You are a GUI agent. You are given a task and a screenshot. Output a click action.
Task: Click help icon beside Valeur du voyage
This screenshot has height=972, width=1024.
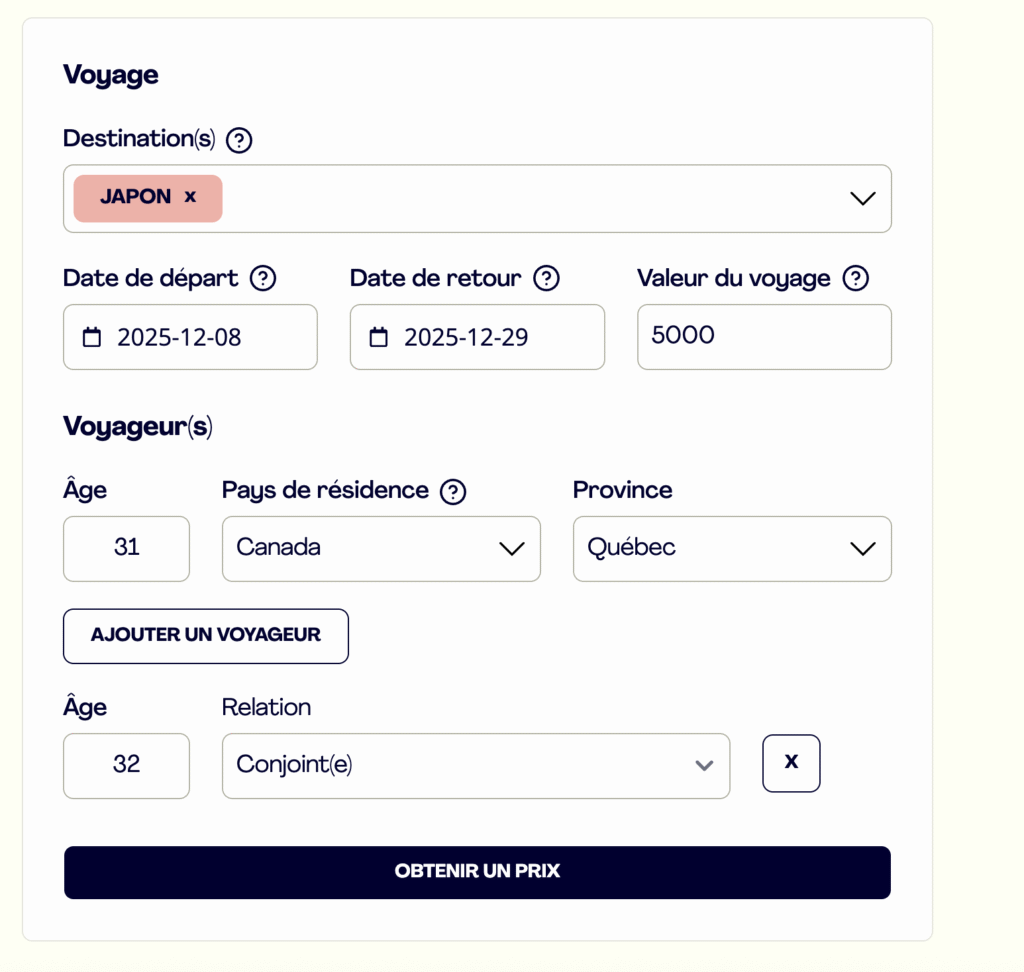(855, 278)
